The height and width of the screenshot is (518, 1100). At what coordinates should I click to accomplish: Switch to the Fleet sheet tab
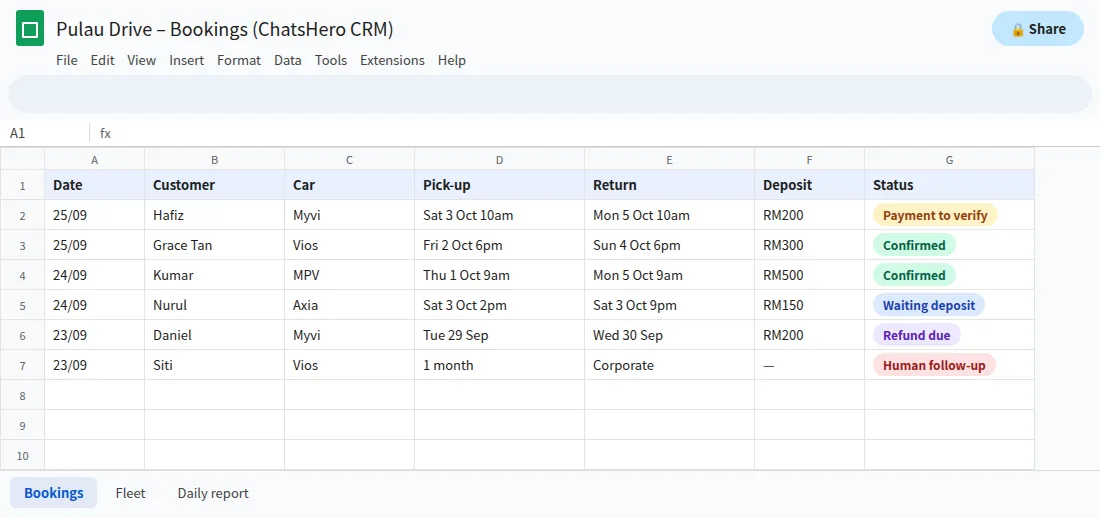[130, 493]
